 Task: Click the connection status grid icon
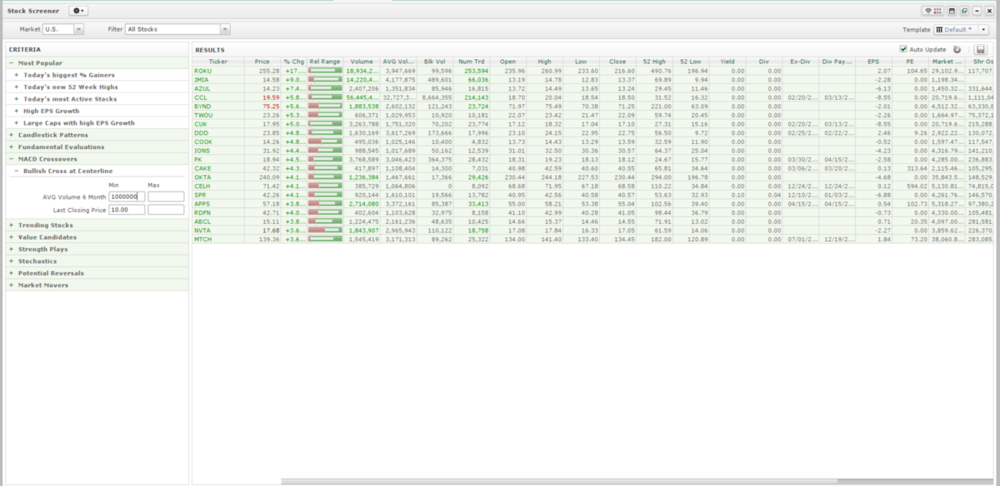click(x=938, y=11)
